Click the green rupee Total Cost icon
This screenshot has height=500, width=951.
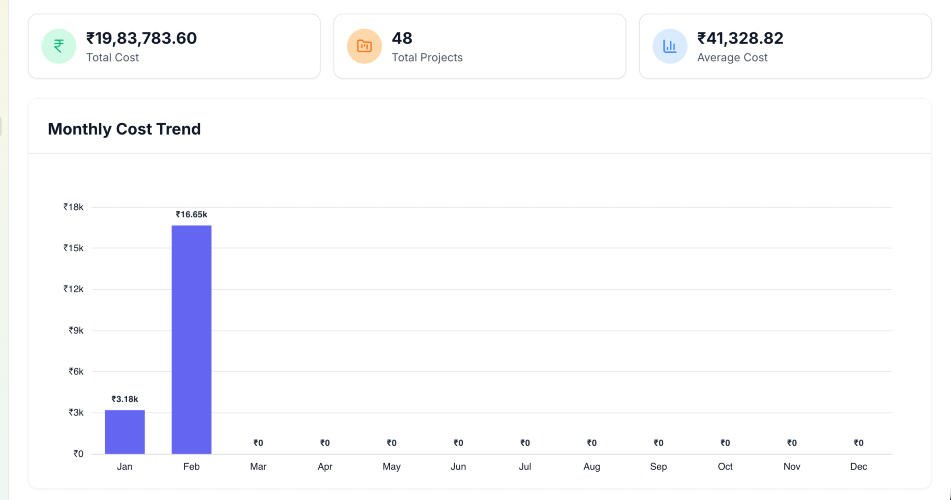59,46
